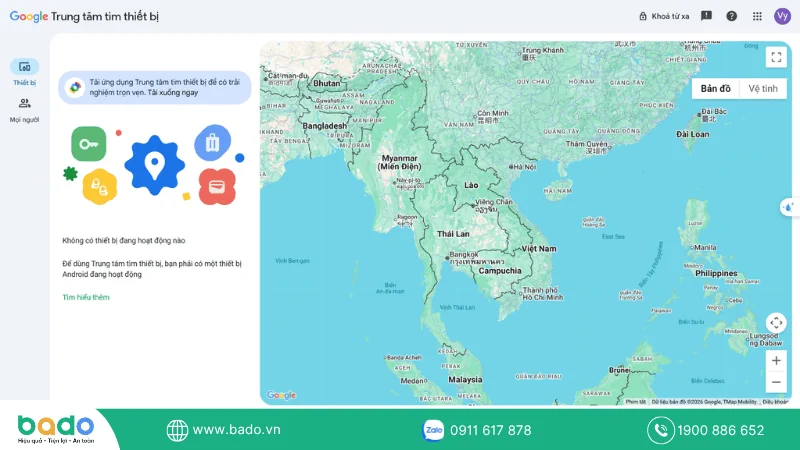Click the Việt Nam label on map
The height and width of the screenshot is (450, 800).
(539, 248)
